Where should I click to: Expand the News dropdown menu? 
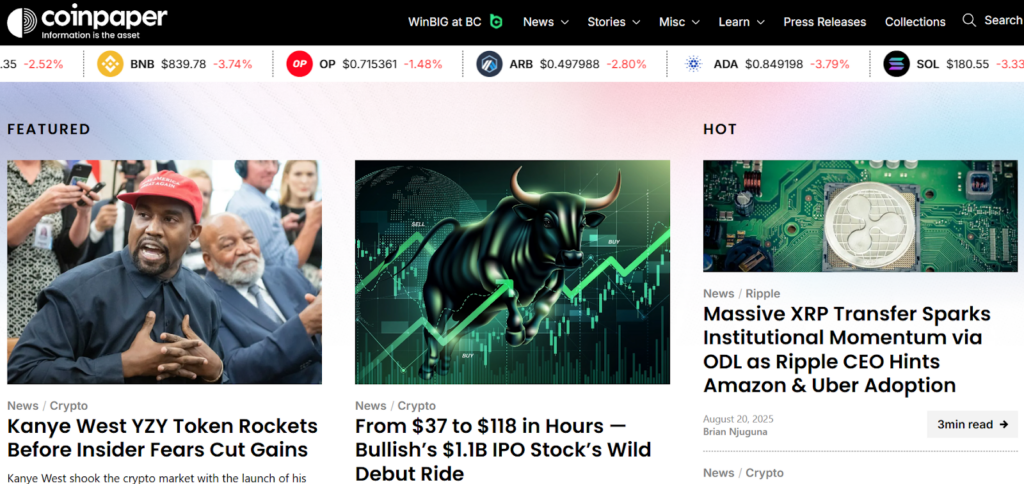(546, 22)
